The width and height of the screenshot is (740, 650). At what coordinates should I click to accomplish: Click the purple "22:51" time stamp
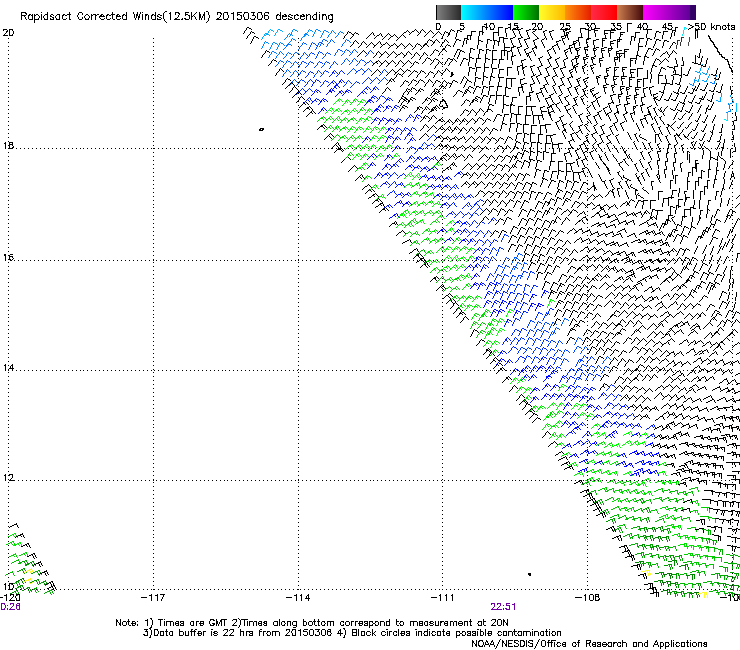(x=503, y=607)
